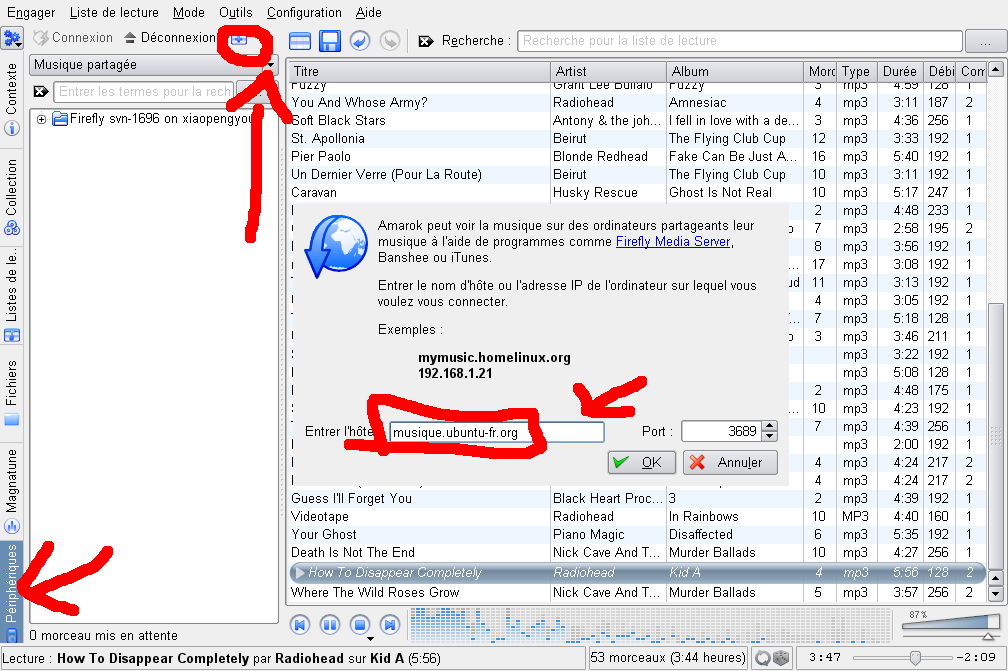1008x671 pixels.
Task: Select the track You And Whose Army?
Action: click(636, 102)
